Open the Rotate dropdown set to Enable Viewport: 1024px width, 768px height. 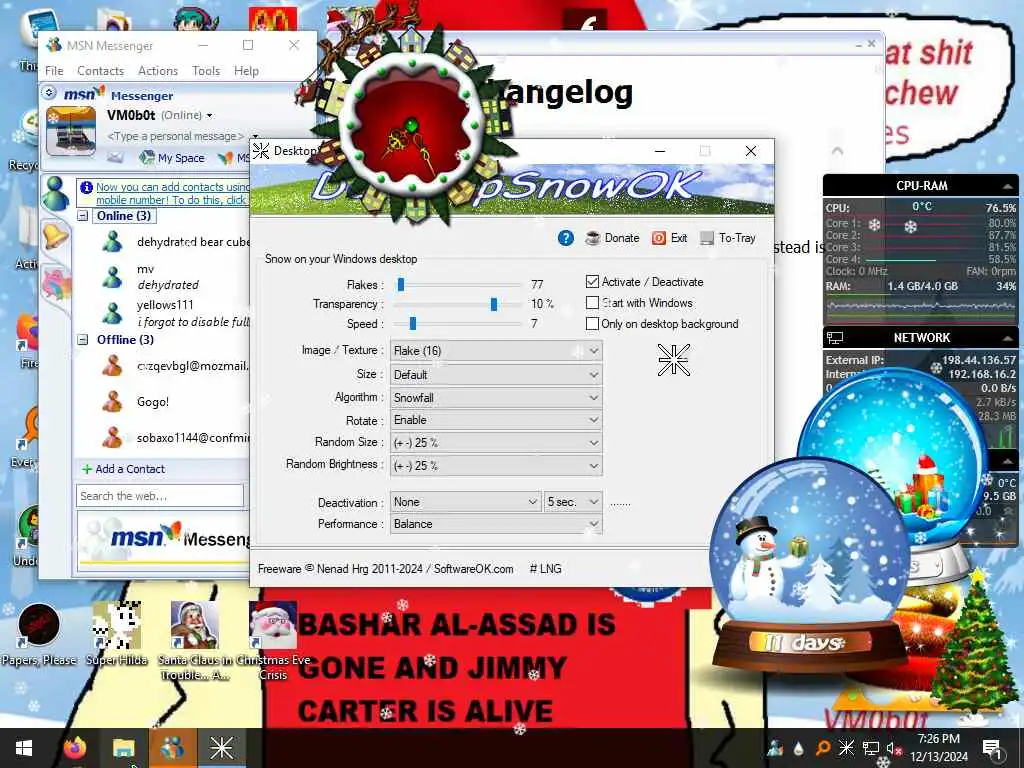tap(496, 420)
